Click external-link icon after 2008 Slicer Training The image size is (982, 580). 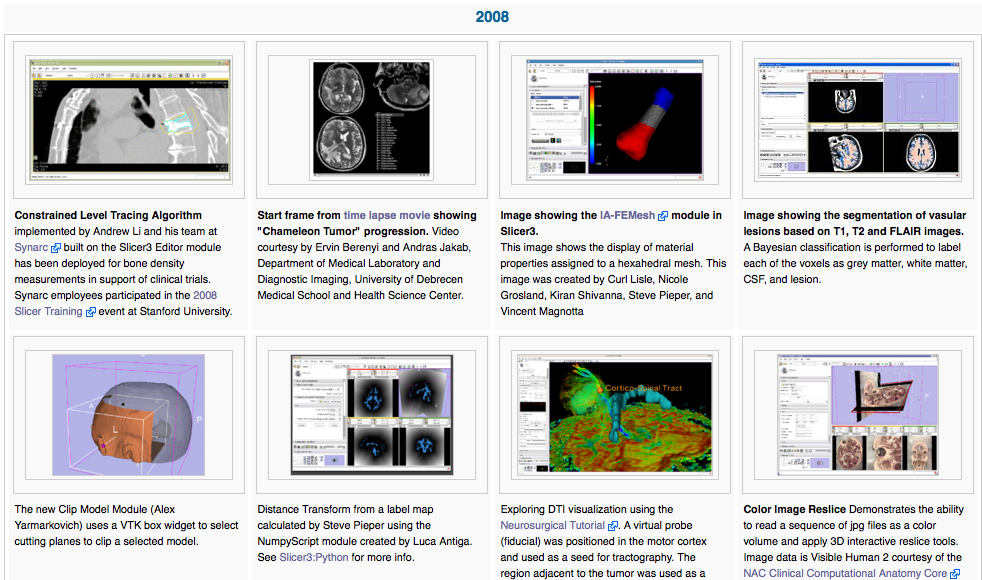[90, 312]
